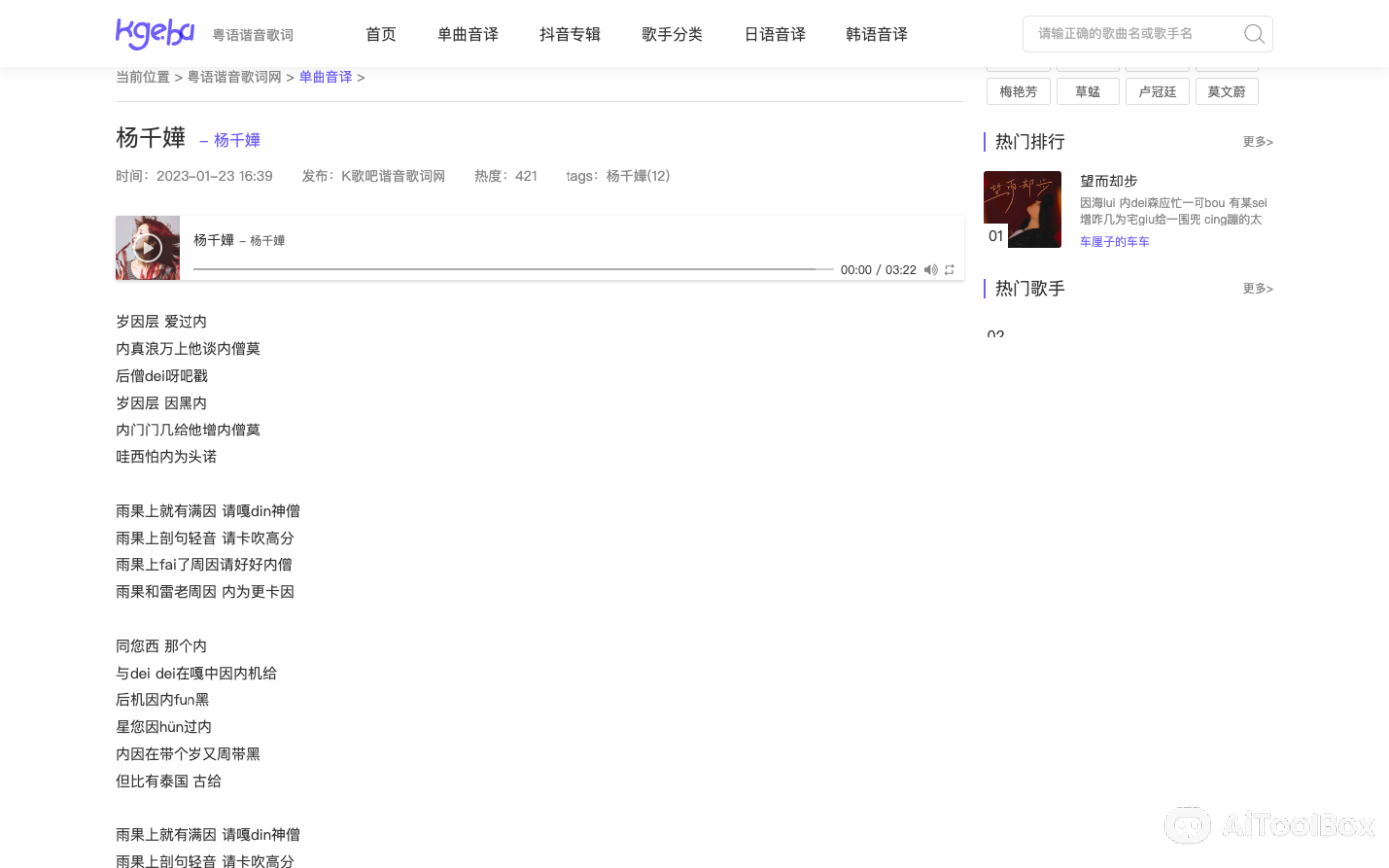Click the 单曲音译 breadcrumb link
Screen dimensions: 1389x868
tap(325, 77)
